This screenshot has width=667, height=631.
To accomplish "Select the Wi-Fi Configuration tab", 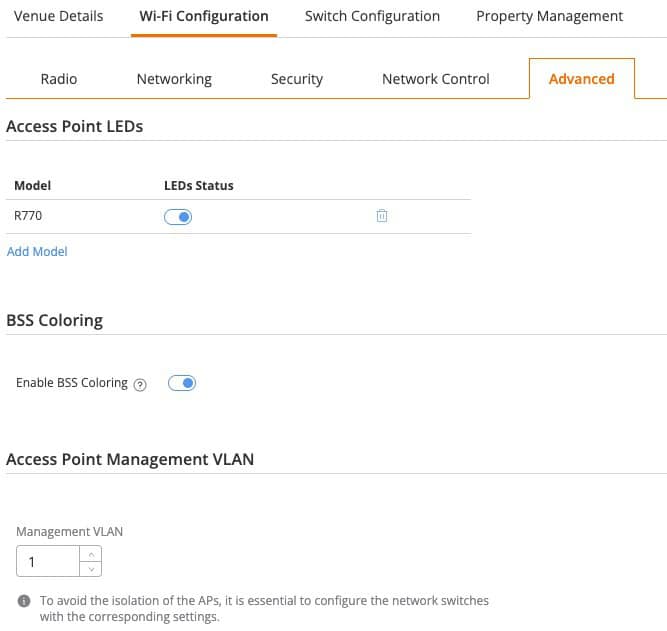I will tap(204, 16).
